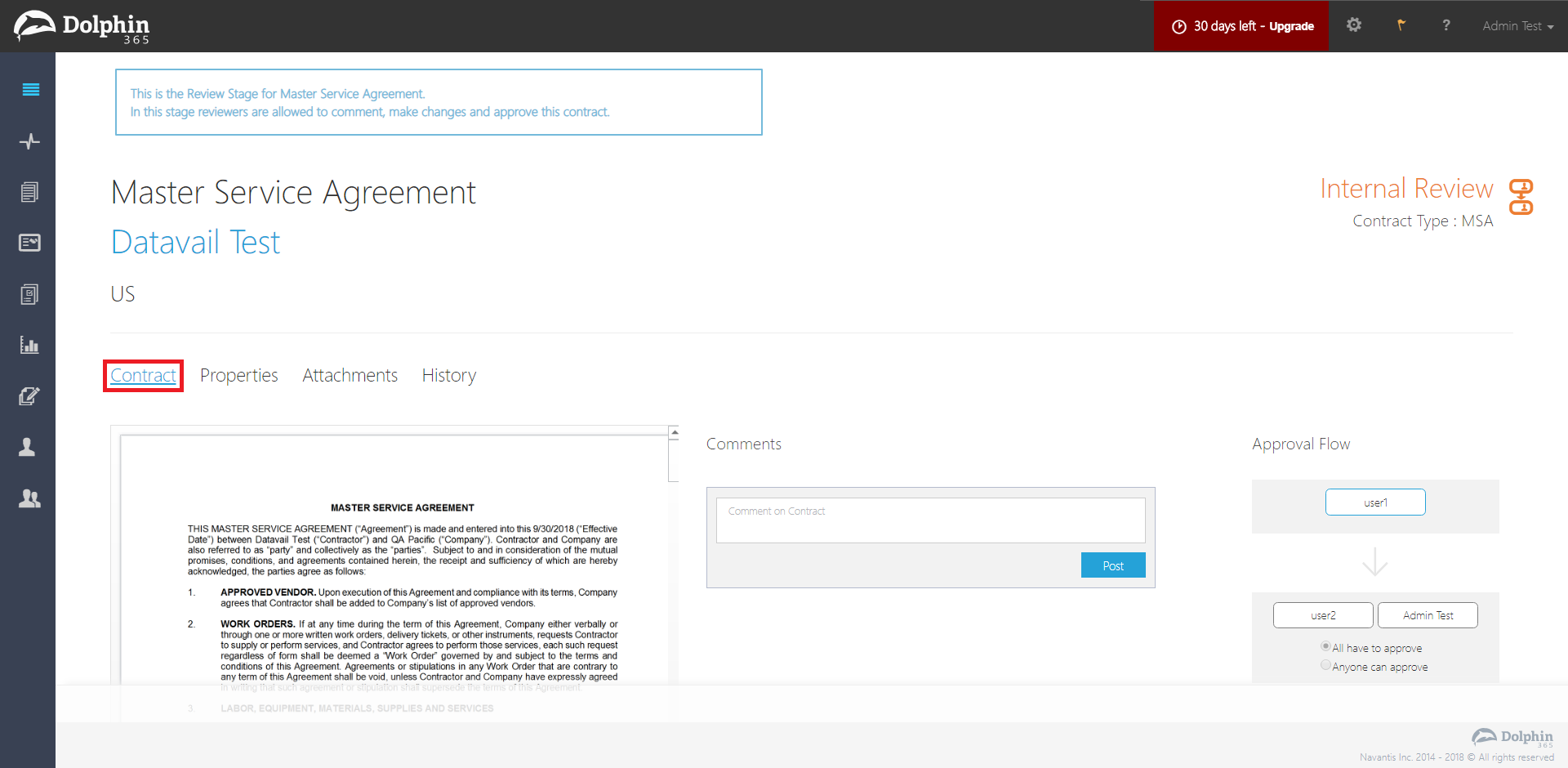Click the user2 approver button
The width and height of the screenshot is (1568, 768).
[x=1323, y=615]
